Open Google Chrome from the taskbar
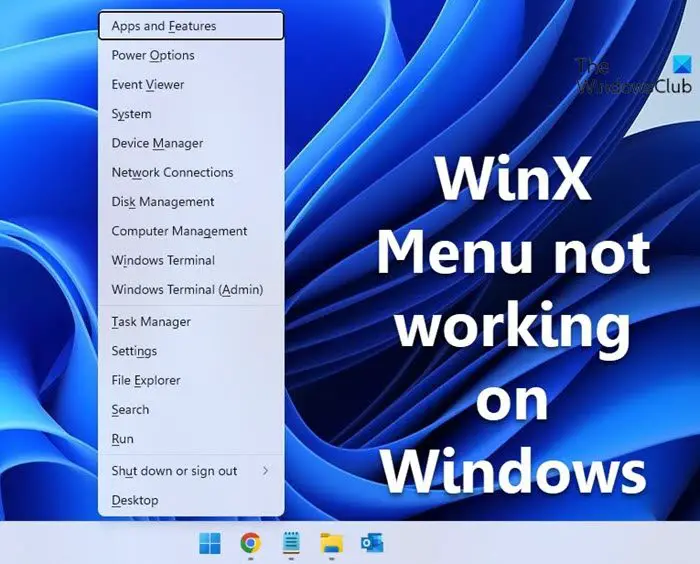700x564 pixels. click(x=250, y=543)
